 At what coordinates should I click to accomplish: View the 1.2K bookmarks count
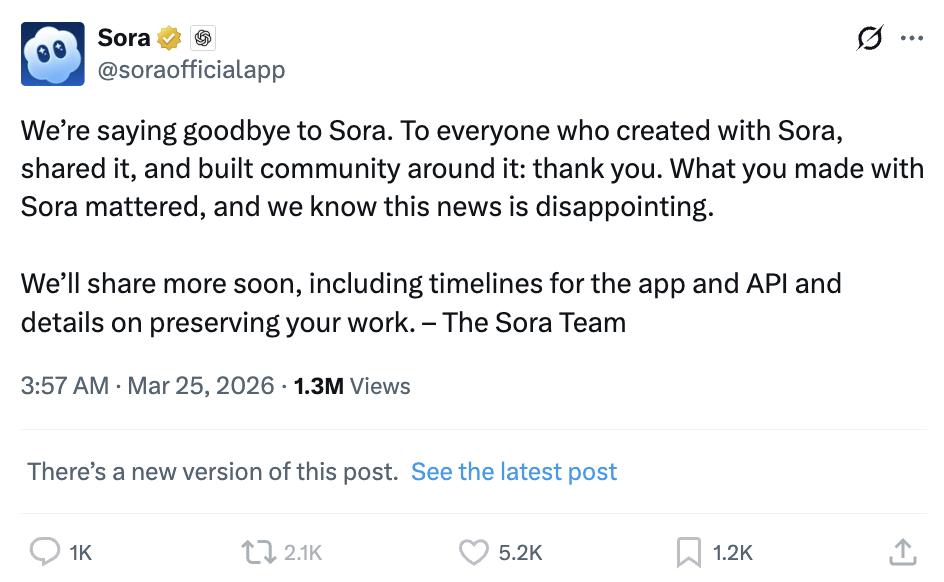pos(732,551)
